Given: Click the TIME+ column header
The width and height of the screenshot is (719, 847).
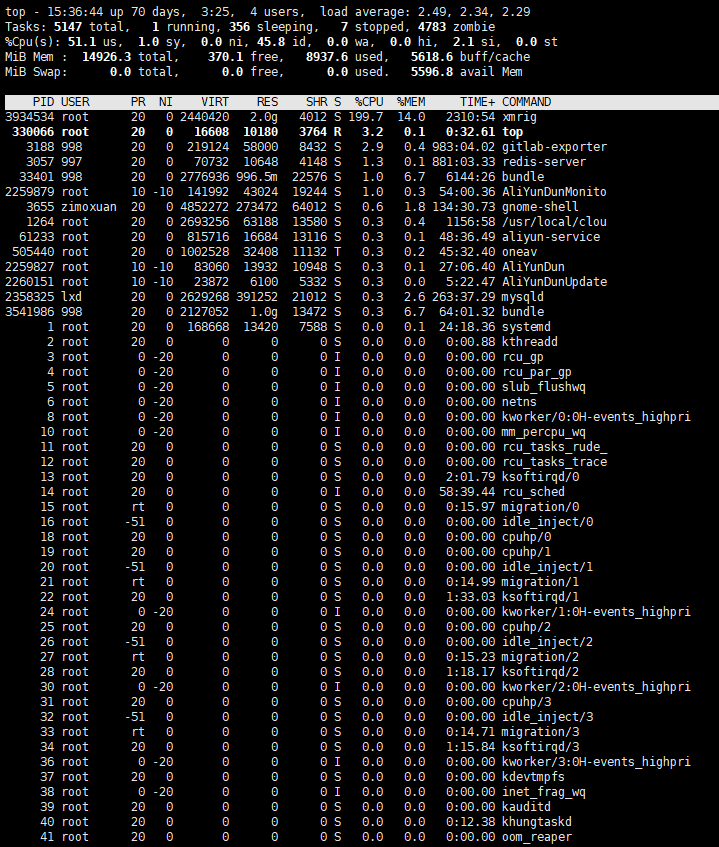Looking at the screenshot, I should tap(478, 102).
